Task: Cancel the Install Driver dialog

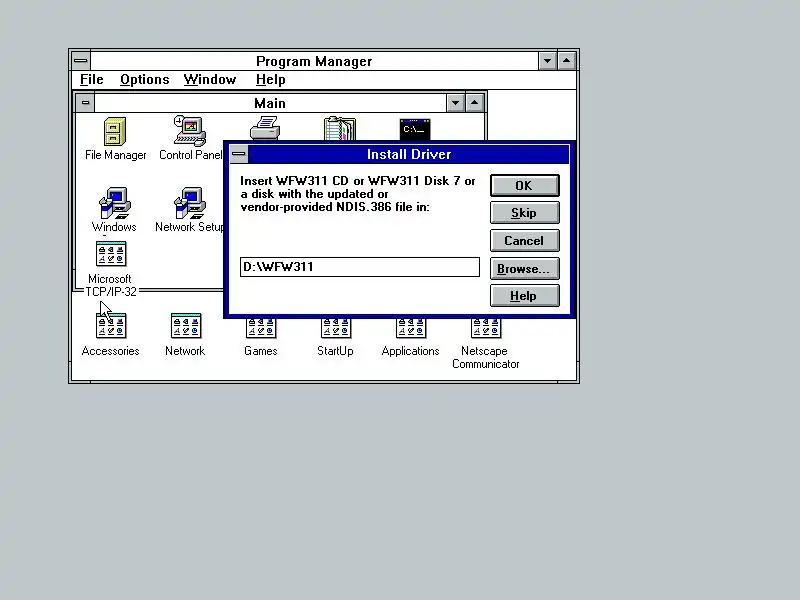Action: [524, 240]
